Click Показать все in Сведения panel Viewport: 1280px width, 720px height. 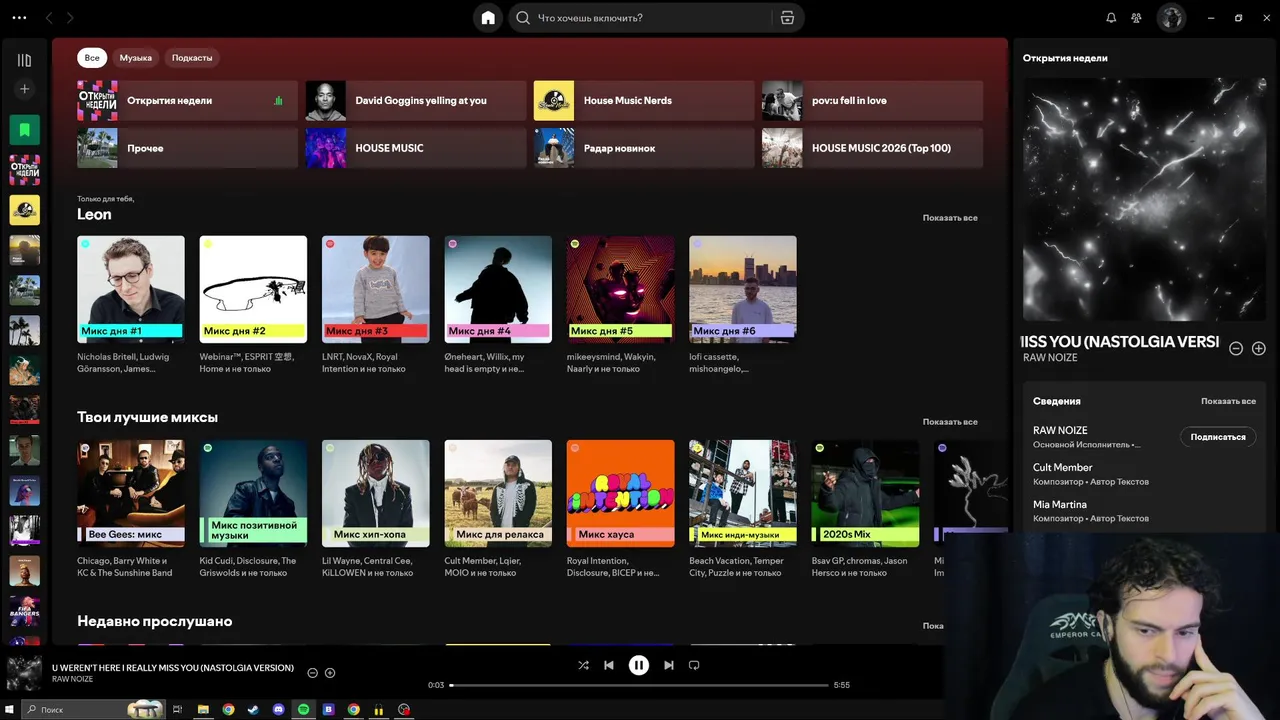tap(1228, 401)
